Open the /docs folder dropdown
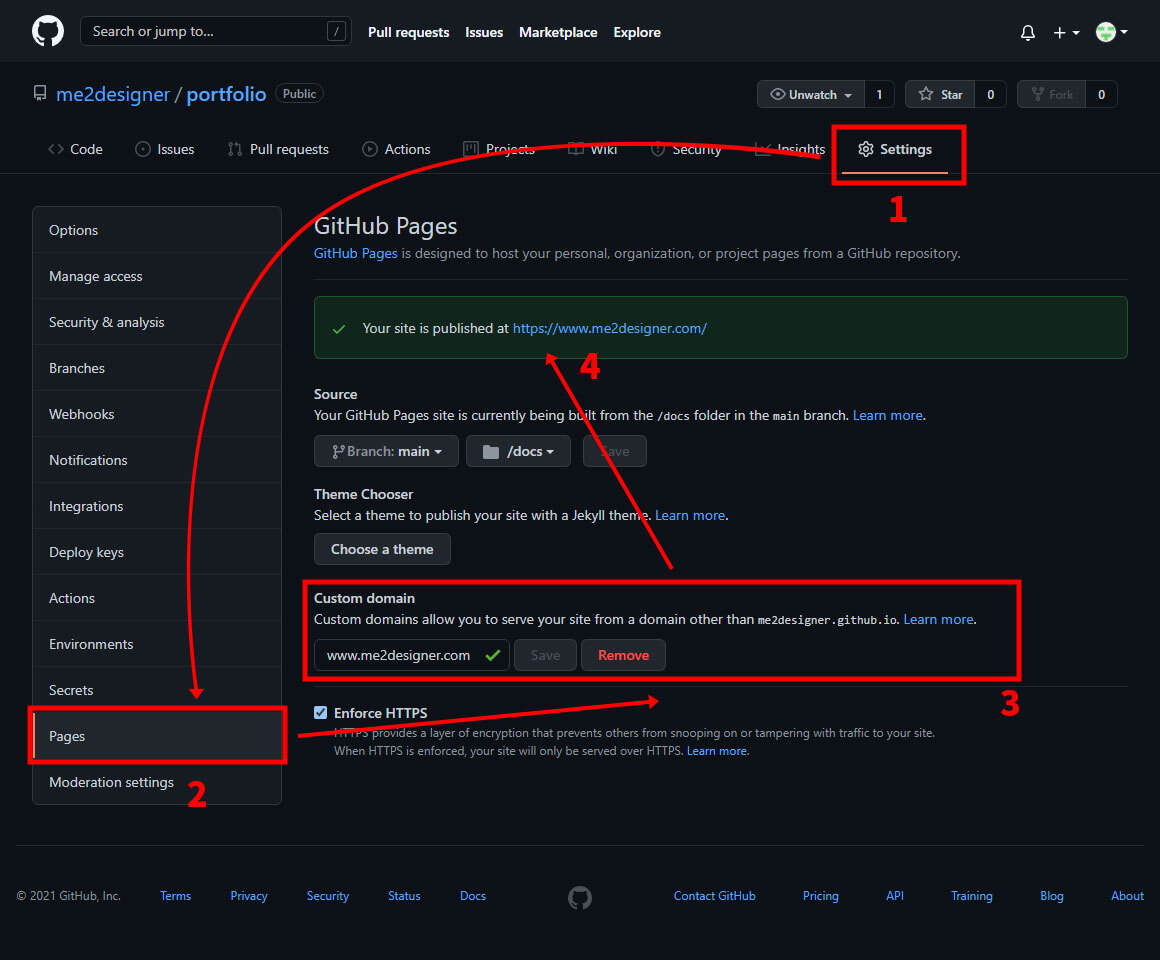1160x960 pixels. pyautogui.click(x=518, y=451)
